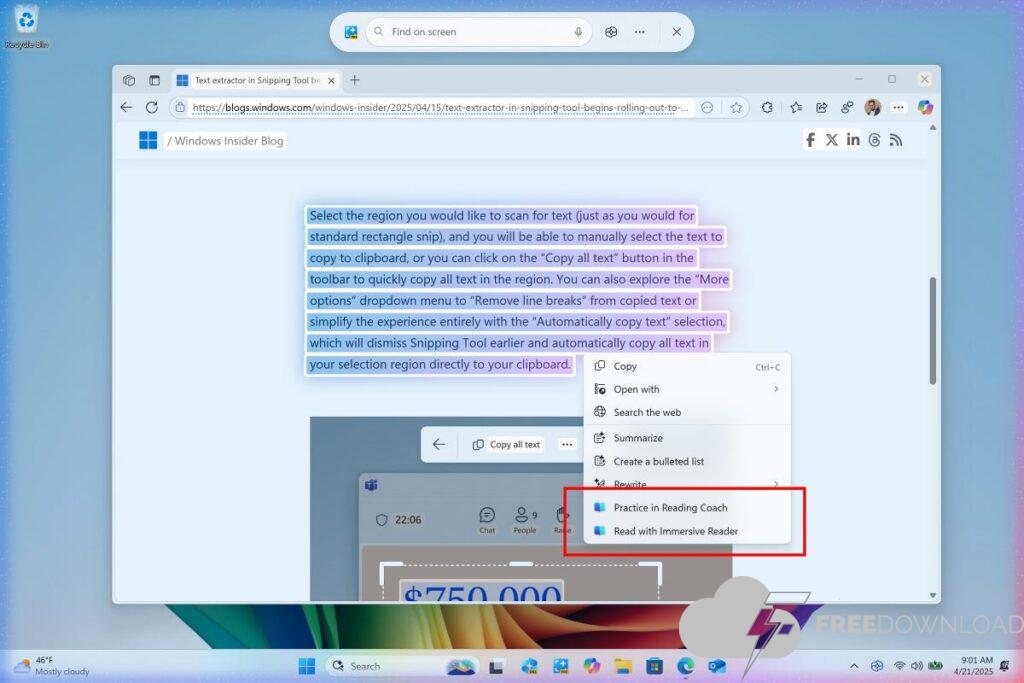This screenshot has height=683, width=1024.
Task: Click the microphone icon in Find on screen
Action: pyautogui.click(x=578, y=32)
